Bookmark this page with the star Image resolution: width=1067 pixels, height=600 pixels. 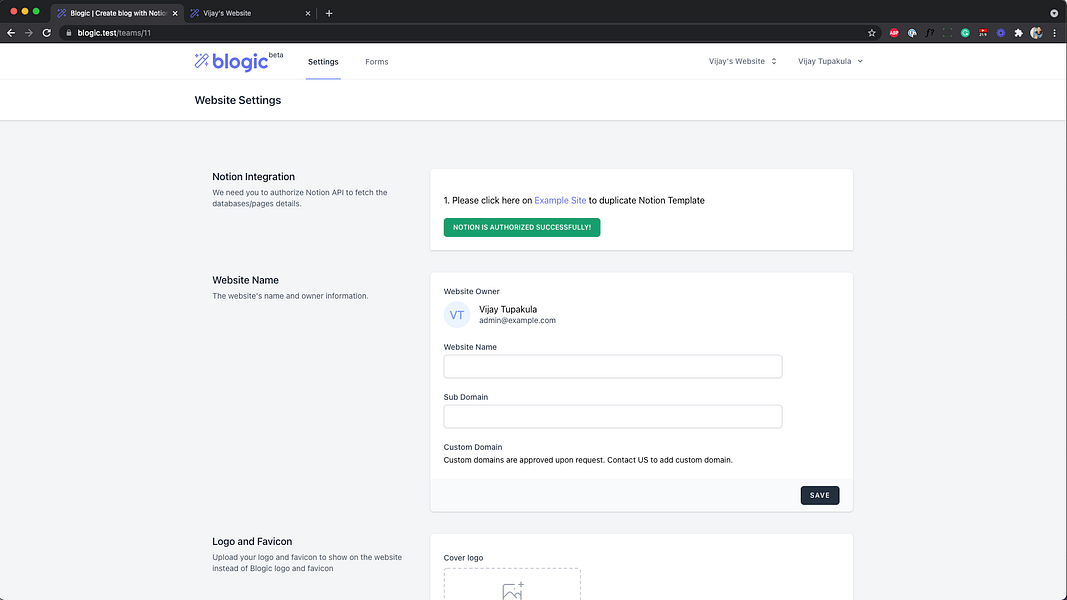pyautogui.click(x=872, y=33)
